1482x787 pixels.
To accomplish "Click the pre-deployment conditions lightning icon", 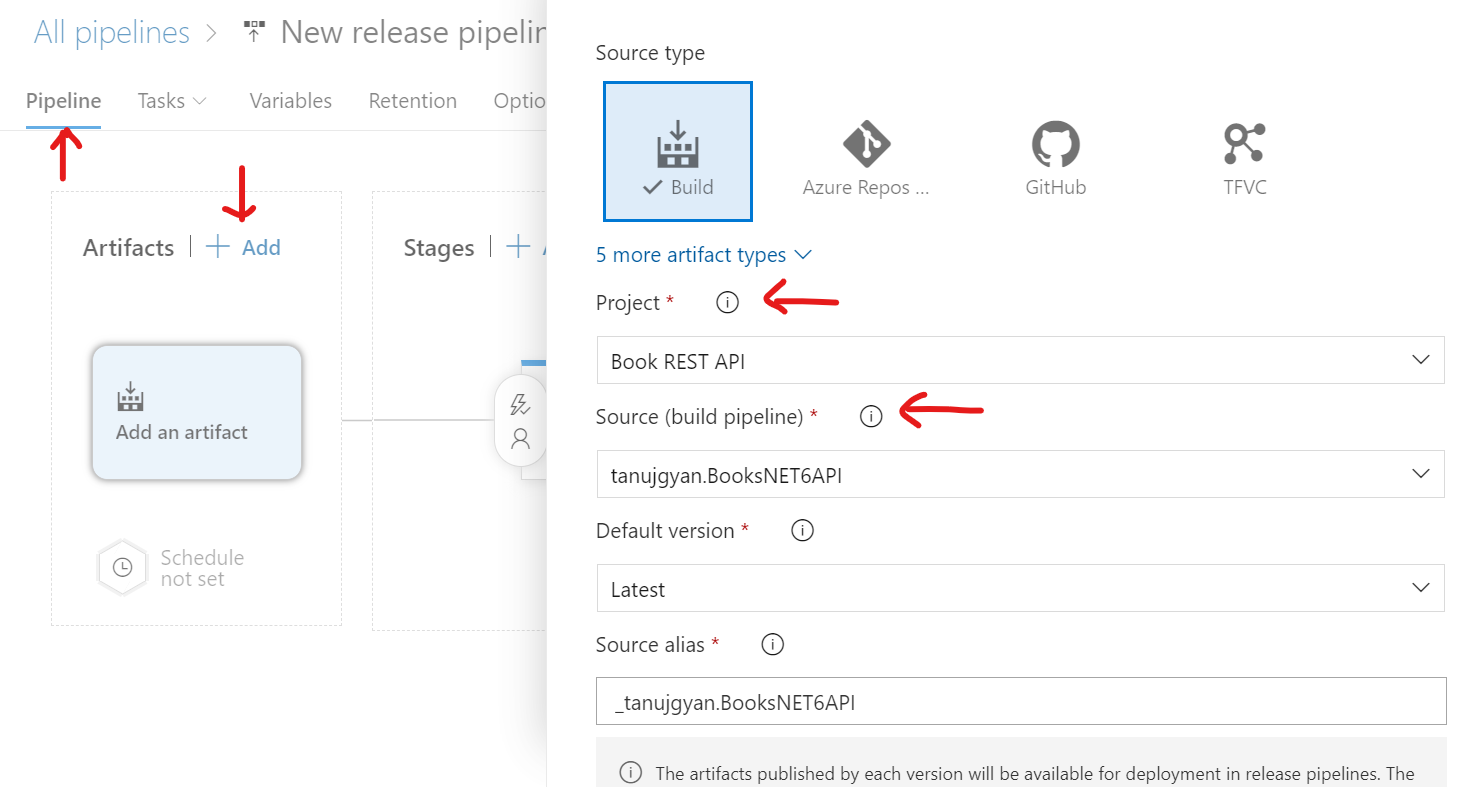I will coord(520,404).
